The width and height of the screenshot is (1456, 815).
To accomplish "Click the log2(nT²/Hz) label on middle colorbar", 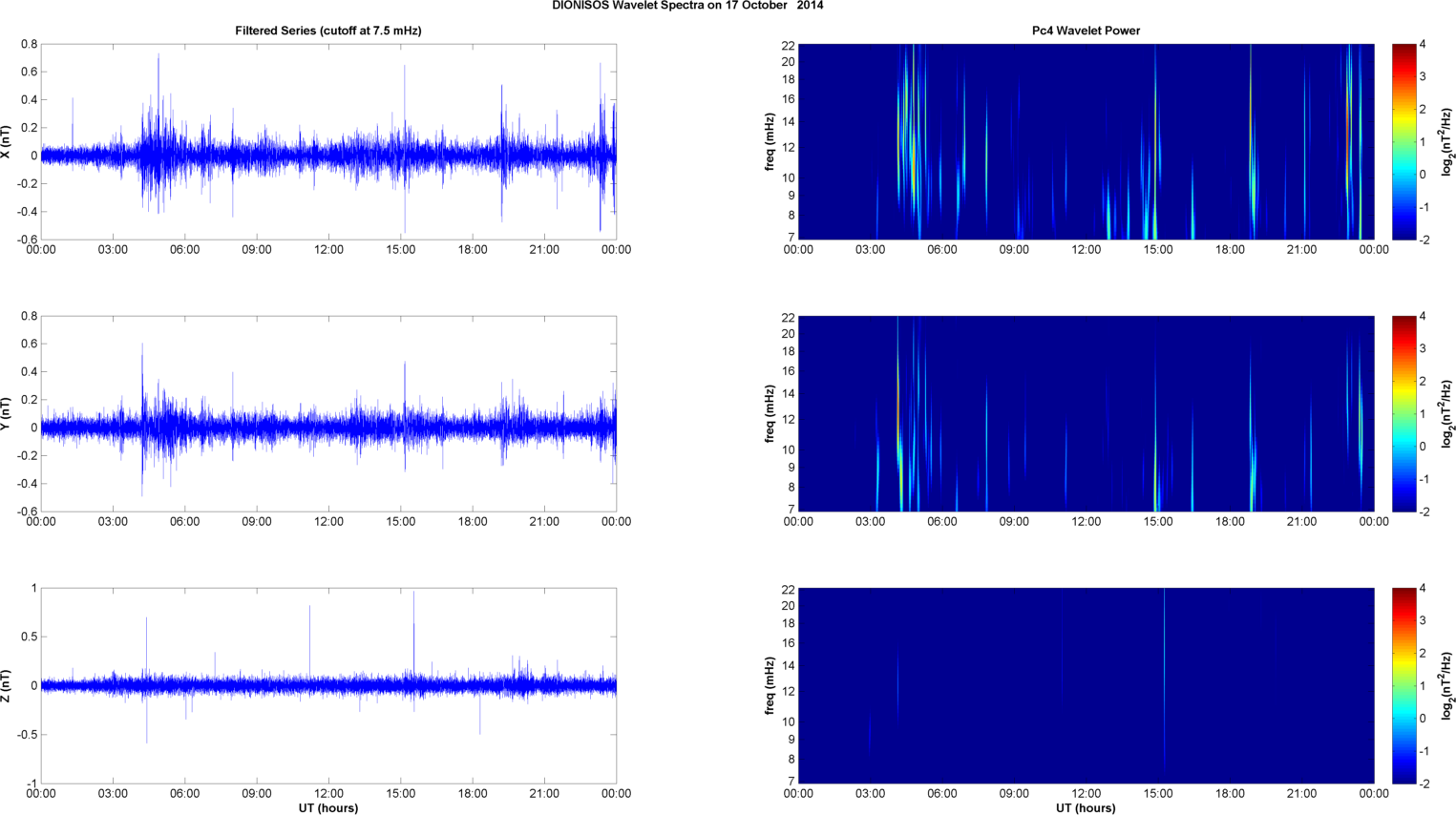I will pyautogui.click(x=1447, y=414).
